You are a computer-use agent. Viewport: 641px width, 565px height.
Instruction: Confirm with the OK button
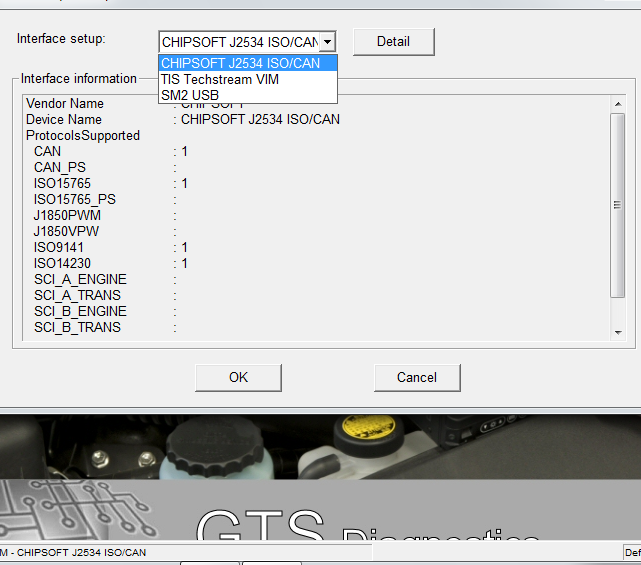pyautogui.click(x=238, y=377)
